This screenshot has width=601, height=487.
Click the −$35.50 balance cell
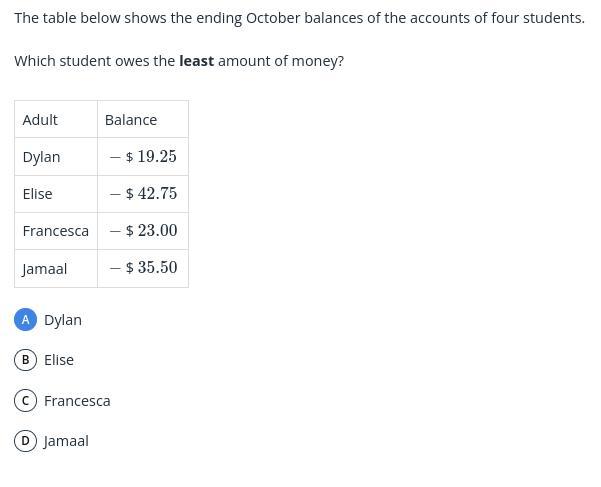point(144,268)
